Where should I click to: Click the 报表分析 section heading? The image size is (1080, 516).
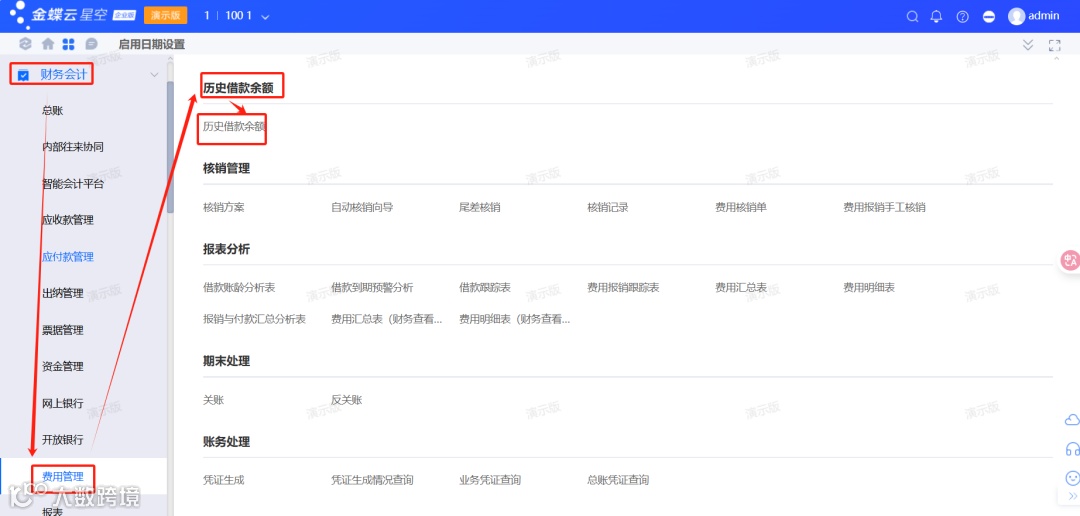[x=226, y=249]
